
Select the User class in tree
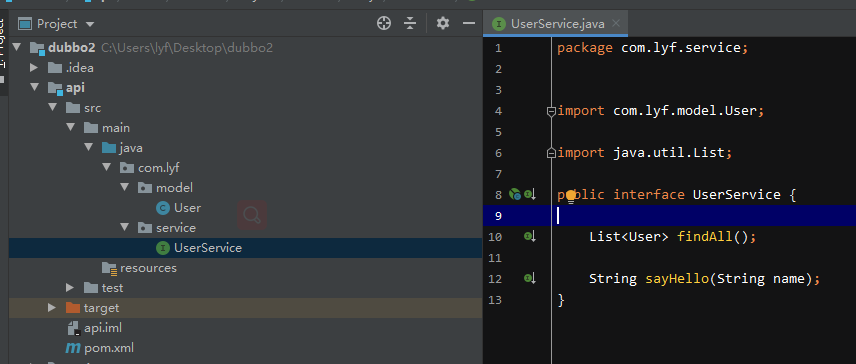pos(187,208)
